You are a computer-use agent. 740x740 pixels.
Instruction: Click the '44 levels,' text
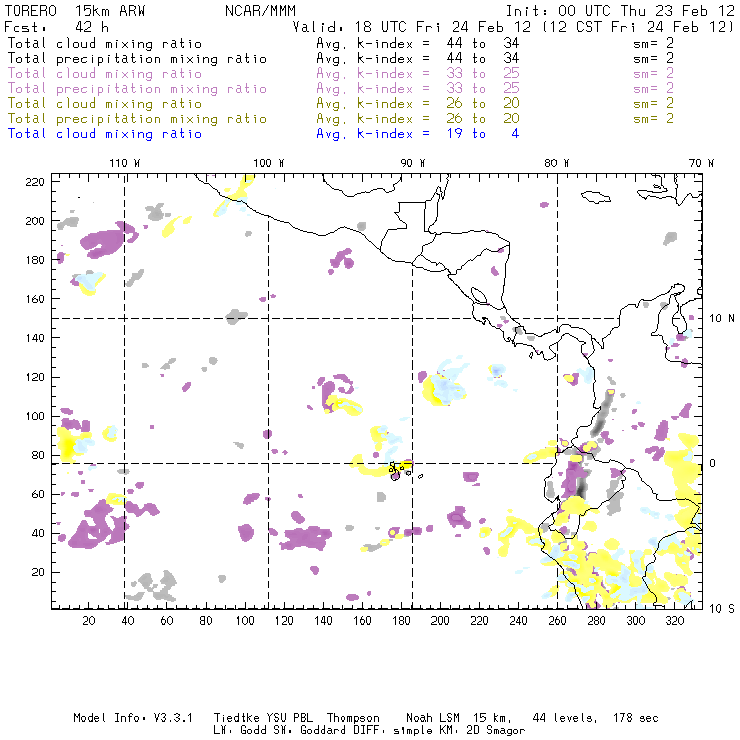tap(565, 718)
